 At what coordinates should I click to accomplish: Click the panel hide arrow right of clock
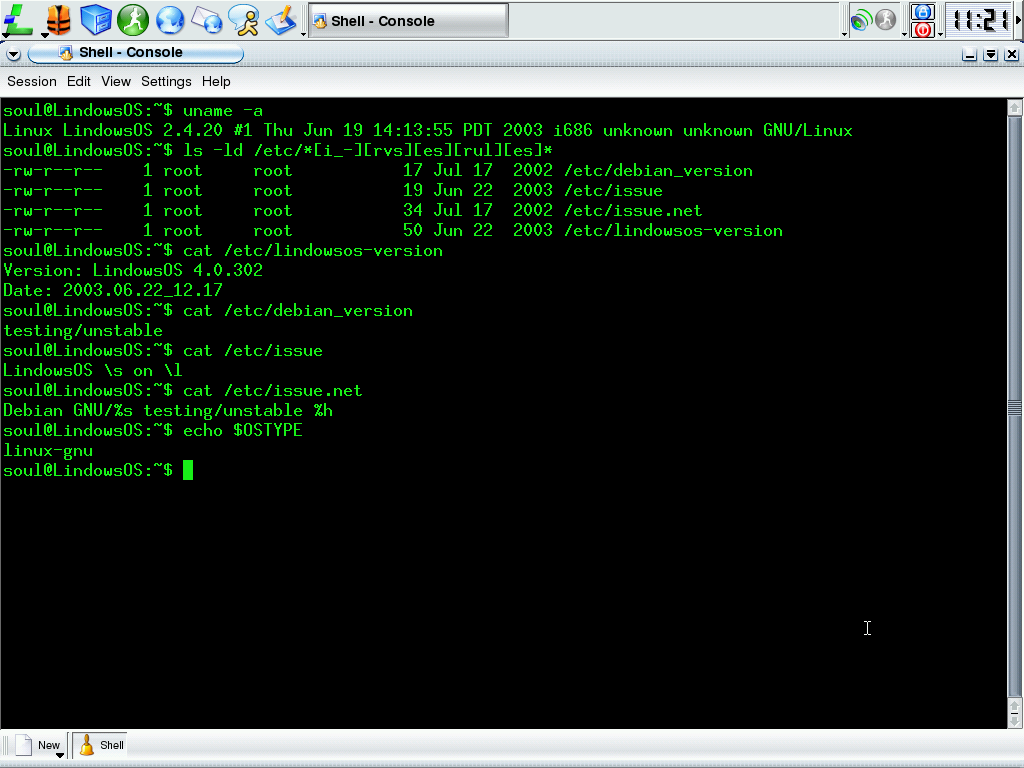(x=1019, y=20)
